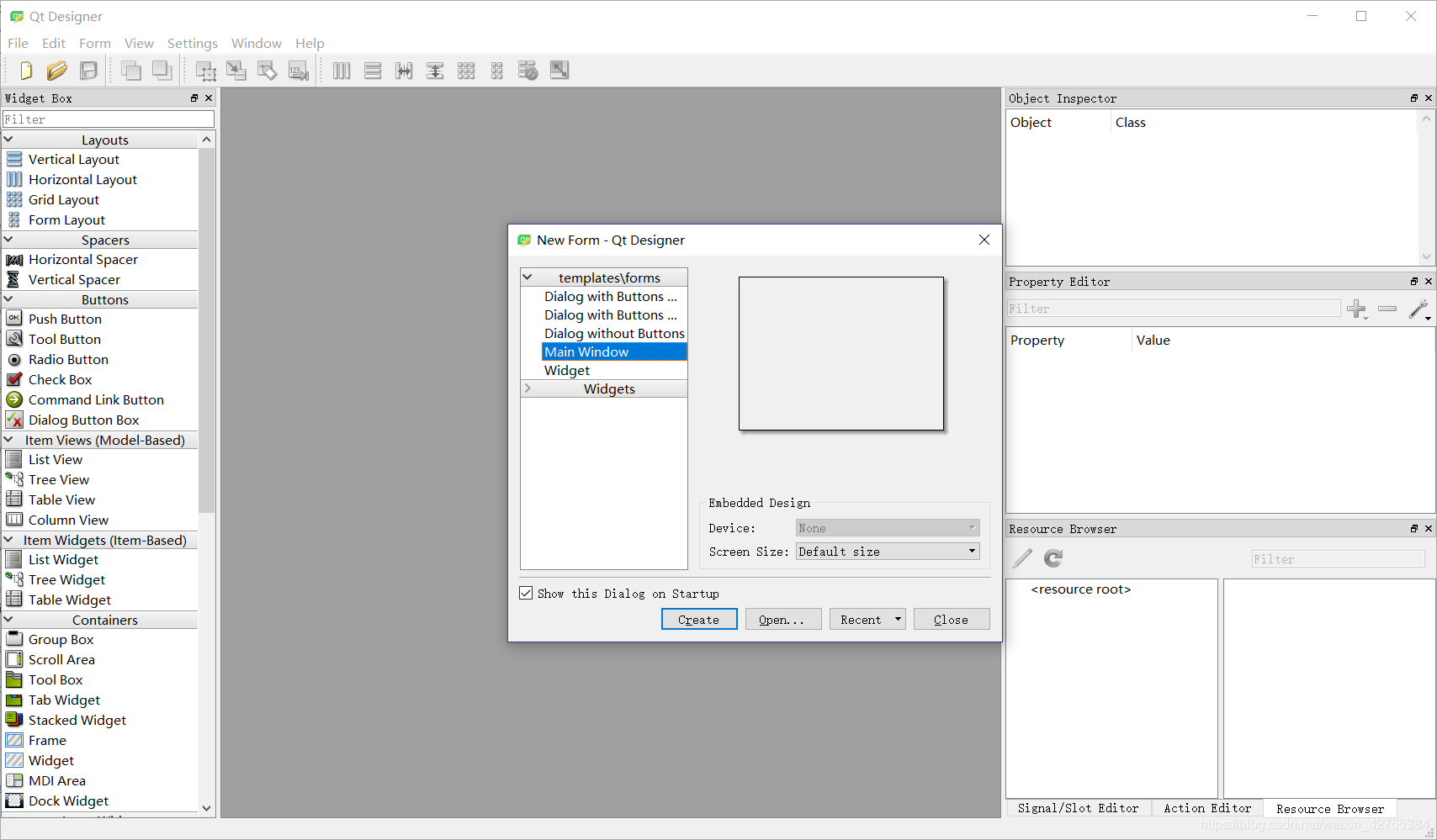The height and width of the screenshot is (840, 1437).
Task: Click the Lay Out Vertically icon
Action: click(x=373, y=71)
